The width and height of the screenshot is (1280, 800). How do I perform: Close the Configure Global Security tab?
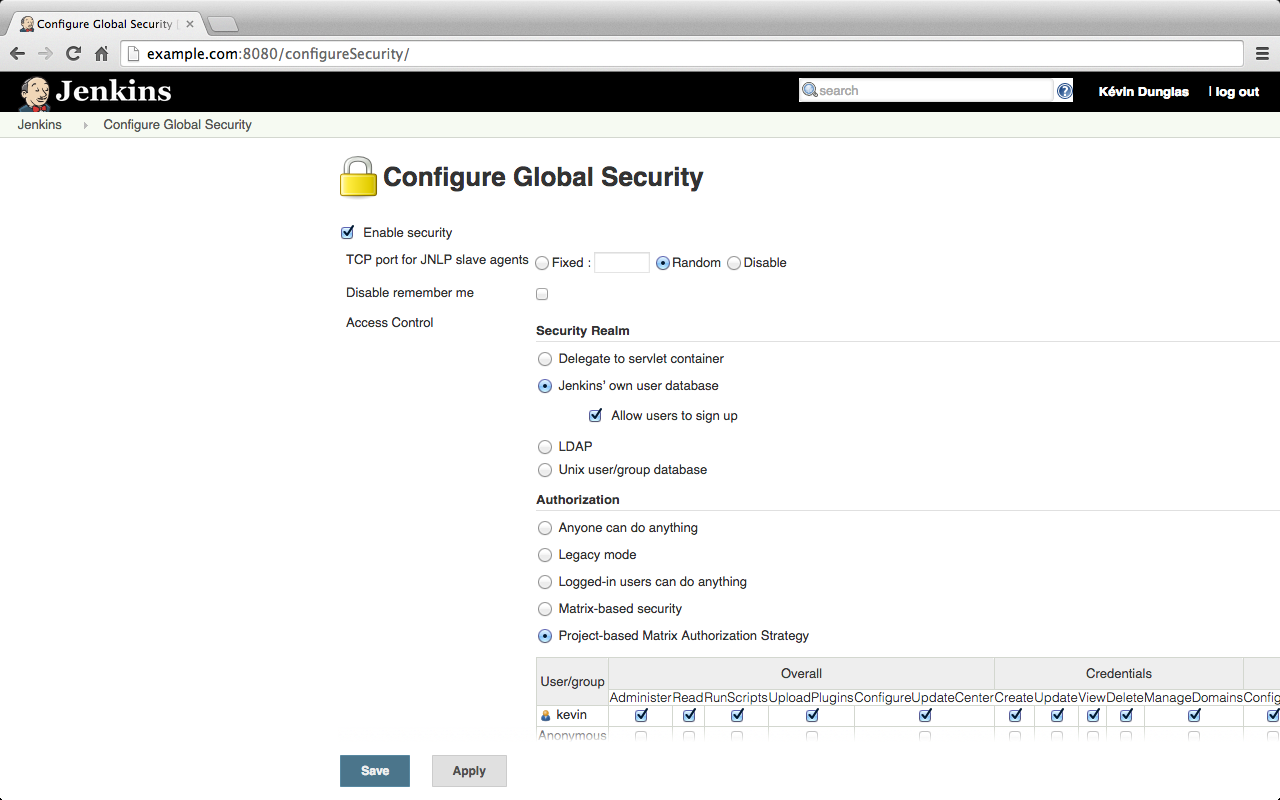[x=190, y=23]
